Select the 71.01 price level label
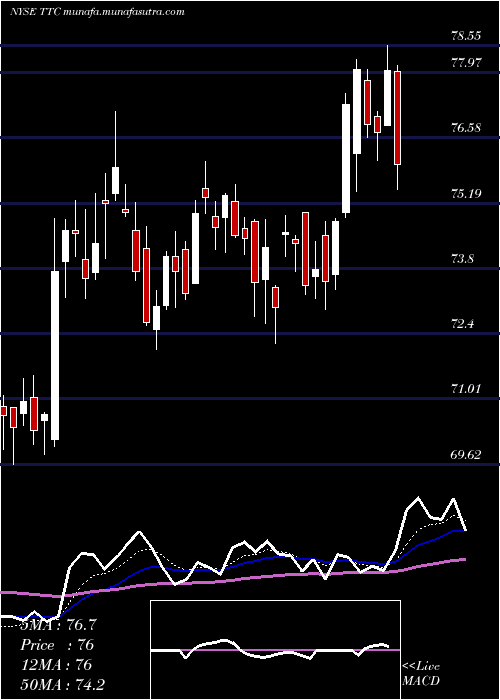The width and height of the screenshot is (500, 700). 466,389
